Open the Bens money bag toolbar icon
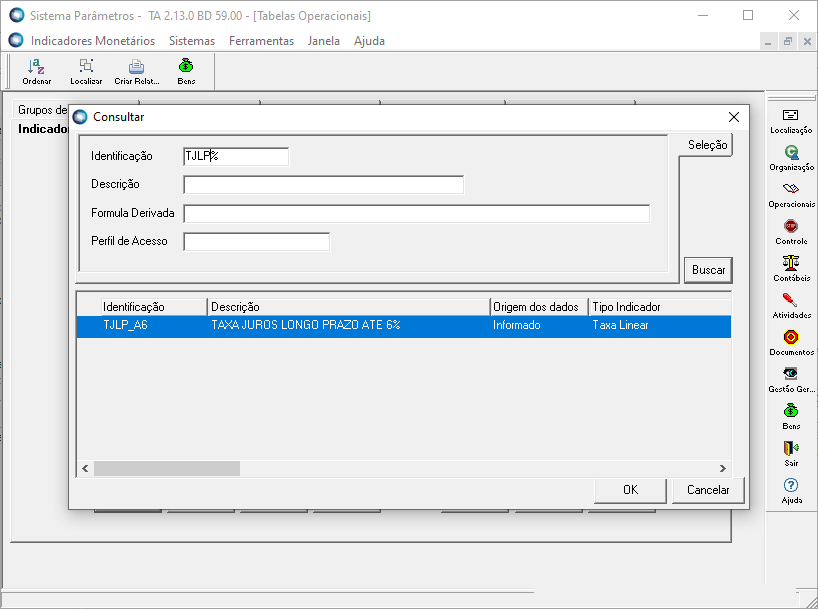 [x=186, y=71]
